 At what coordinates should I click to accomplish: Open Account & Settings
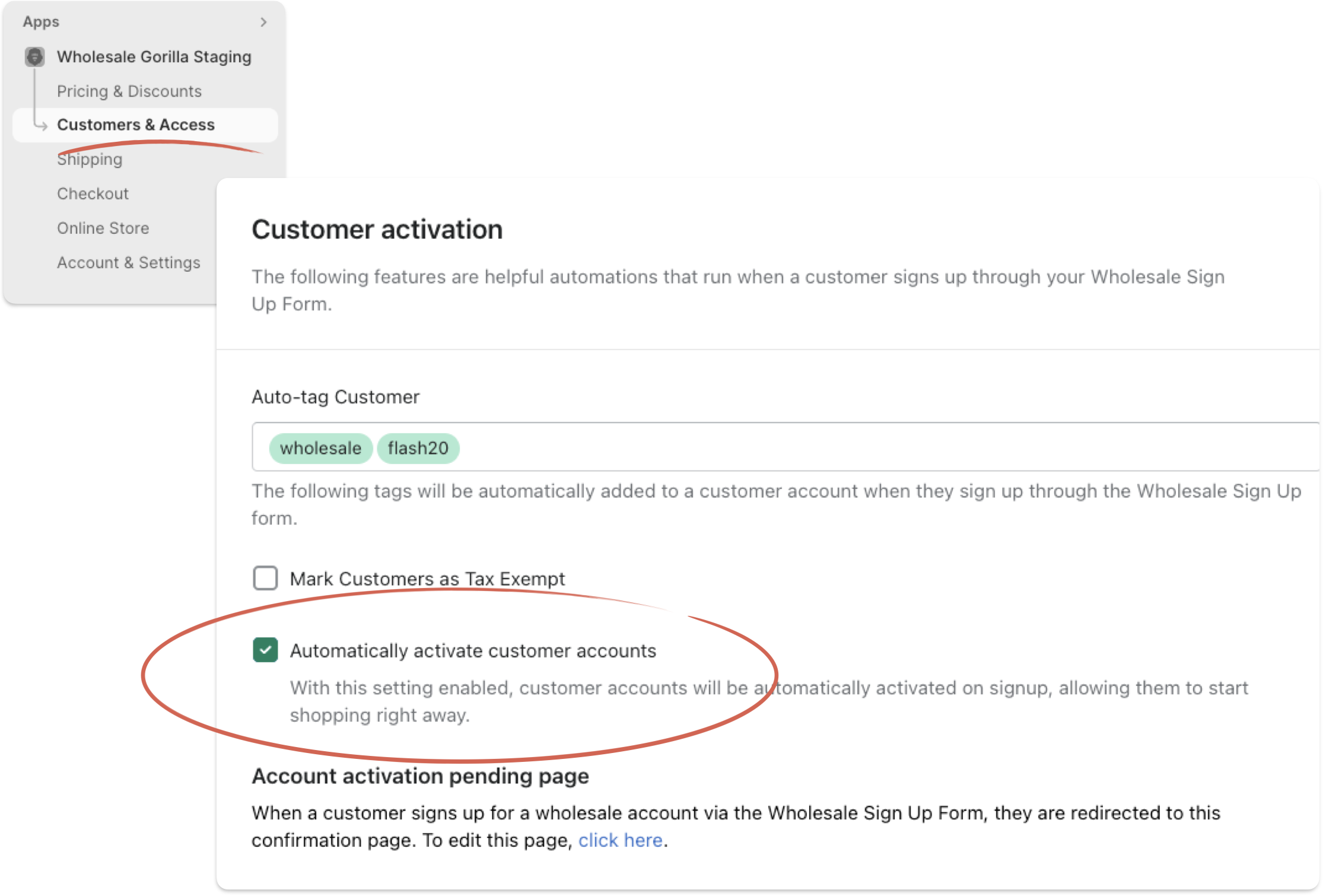click(129, 262)
